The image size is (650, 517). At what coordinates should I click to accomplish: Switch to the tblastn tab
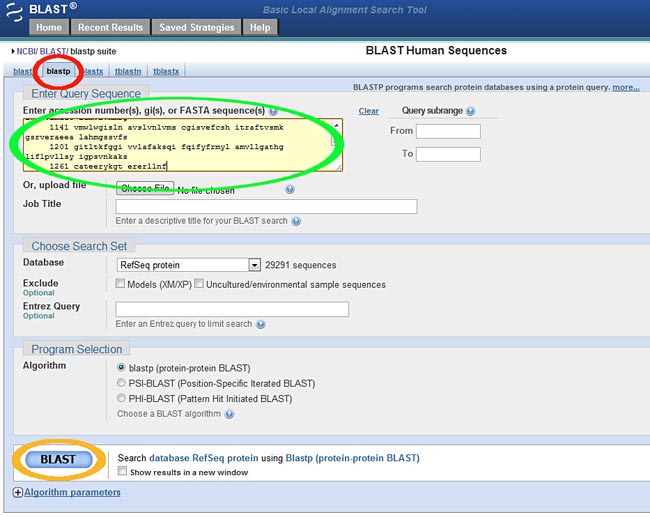click(128, 71)
